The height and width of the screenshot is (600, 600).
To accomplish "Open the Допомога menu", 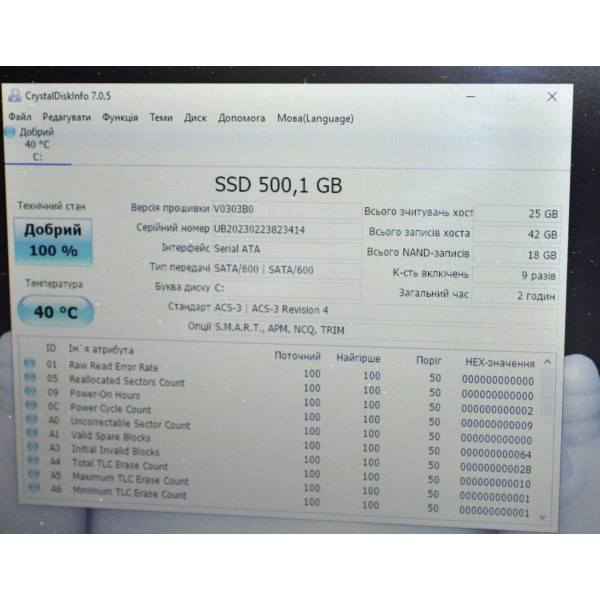I will coord(241,118).
